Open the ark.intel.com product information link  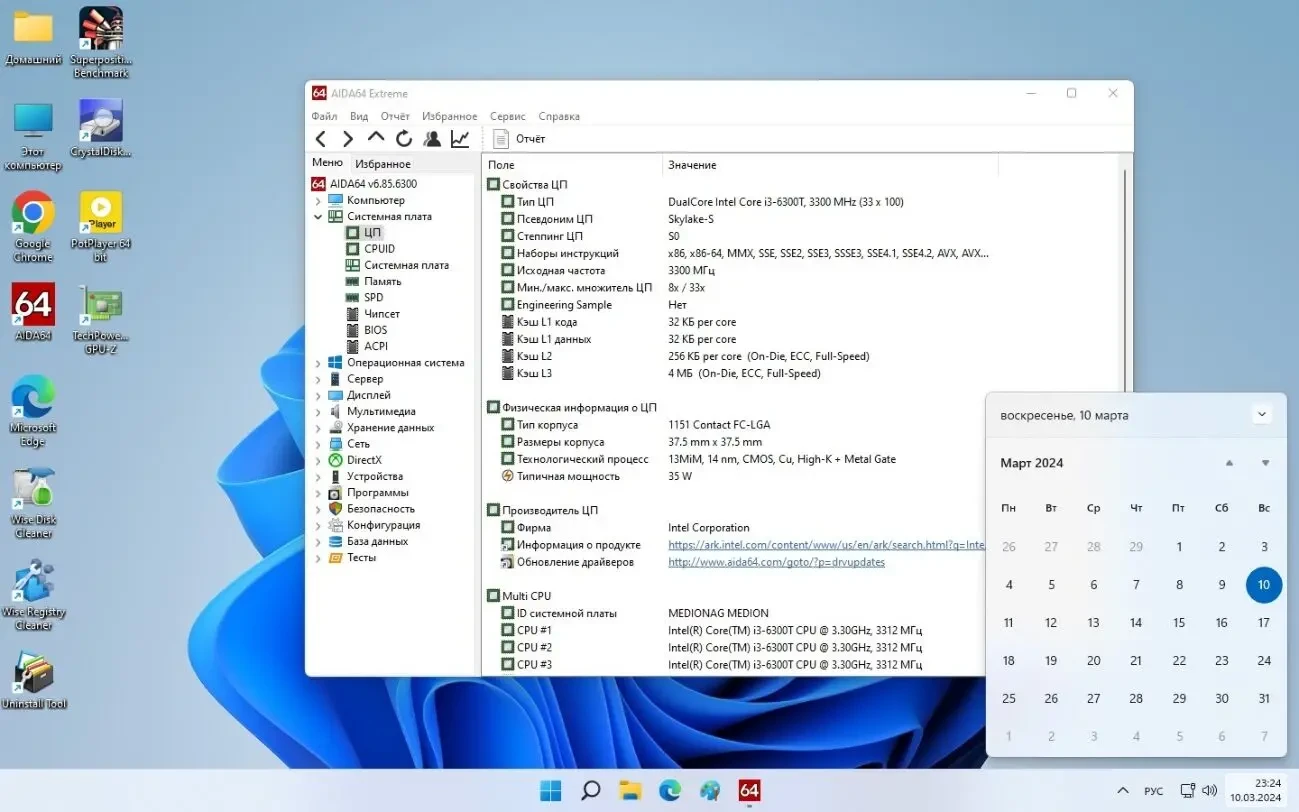point(826,545)
